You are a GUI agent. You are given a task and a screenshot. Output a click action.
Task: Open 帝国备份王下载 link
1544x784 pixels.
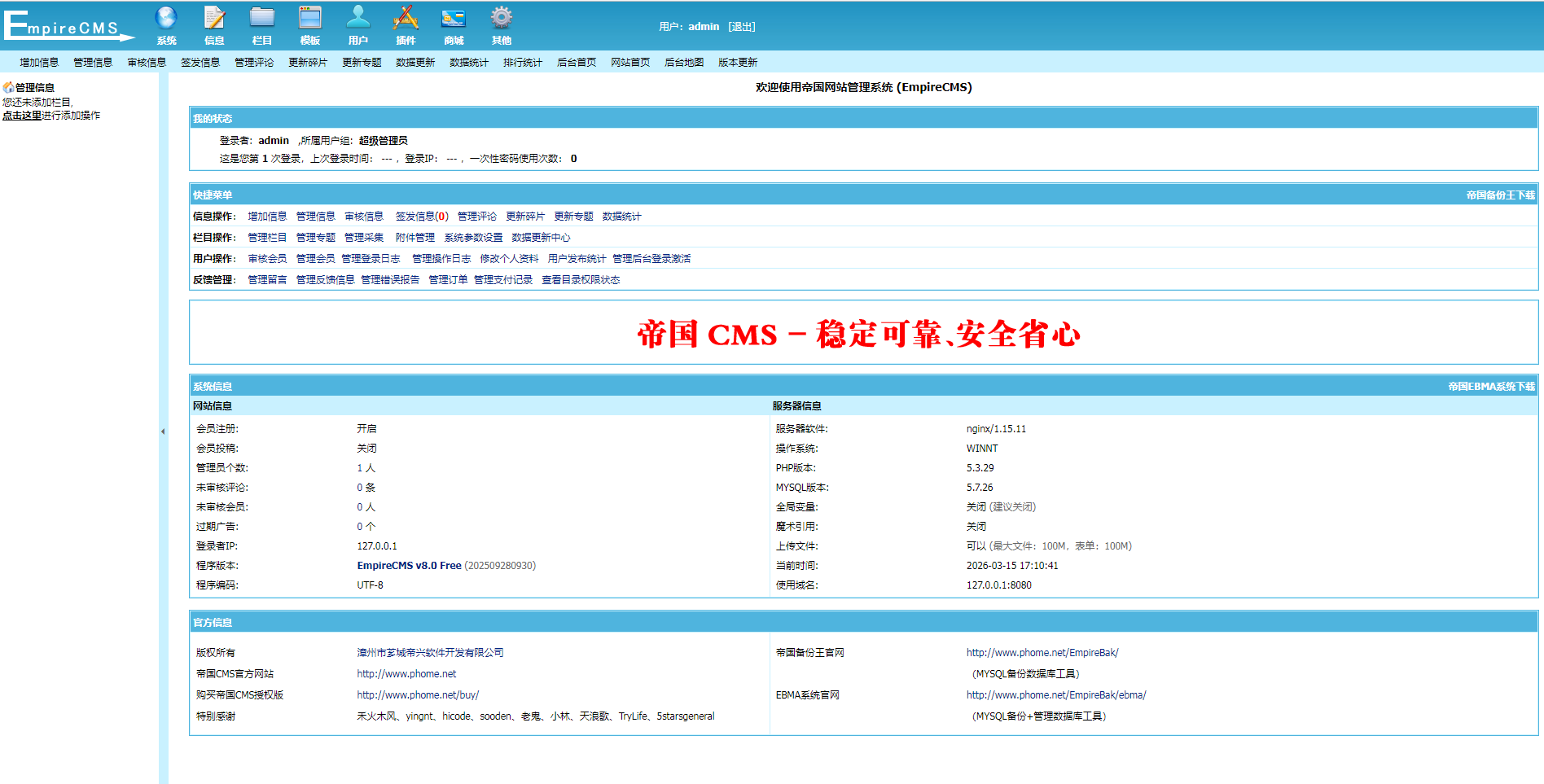1500,195
